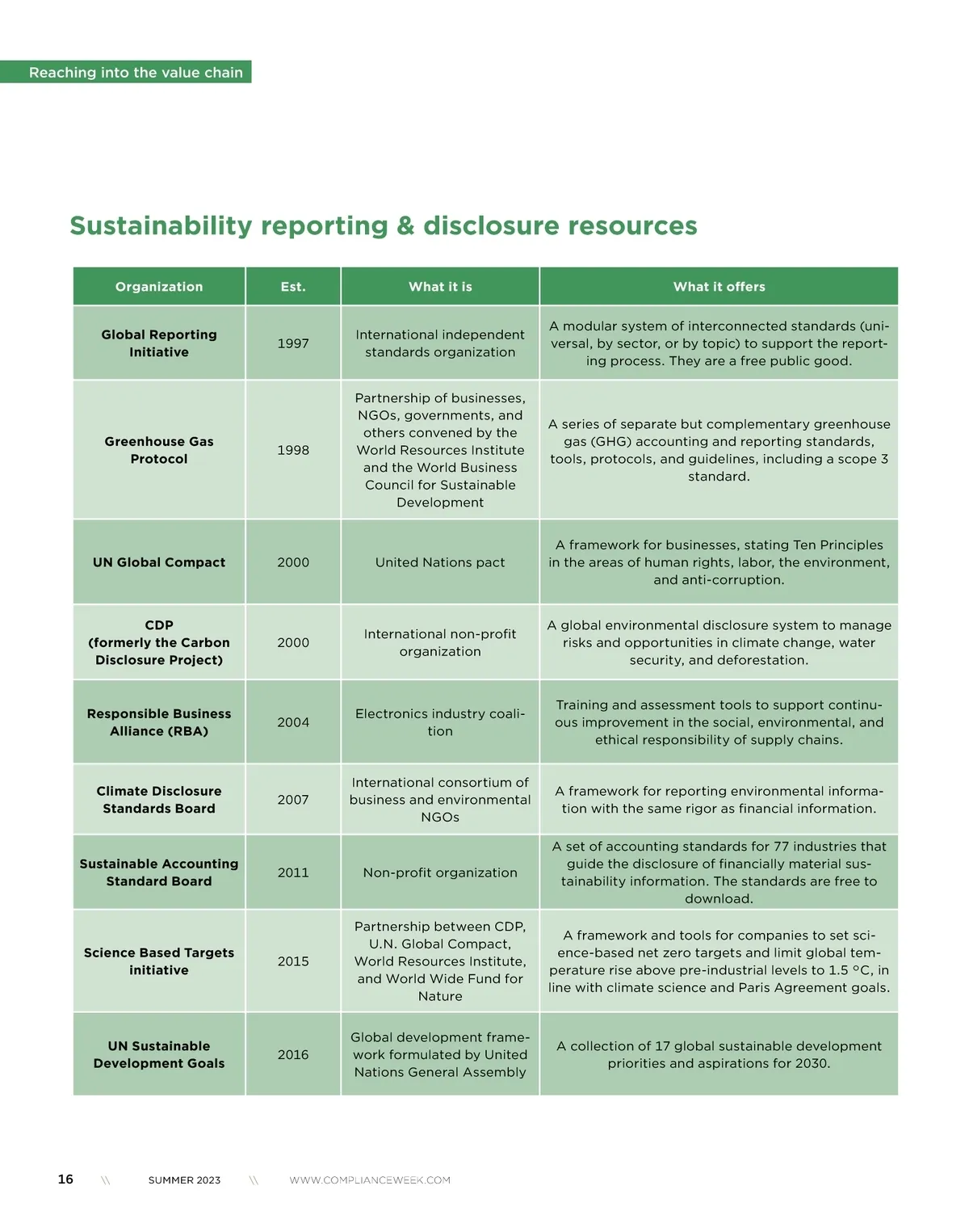Click the CDP (formerly Carbon Disclosure Project) cell

click(x=159, y=642)
